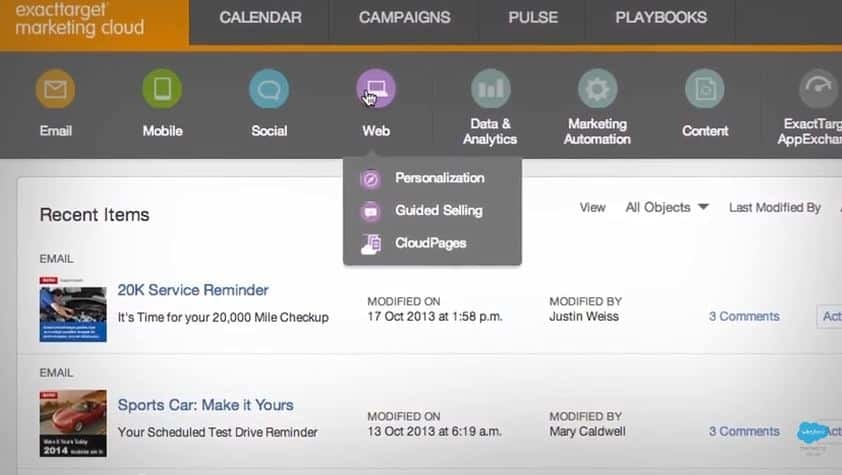Open CloudPages from the Web menu
Viewport: 842px width, 475px height.
pyautogui.click(x=430, y=243)
